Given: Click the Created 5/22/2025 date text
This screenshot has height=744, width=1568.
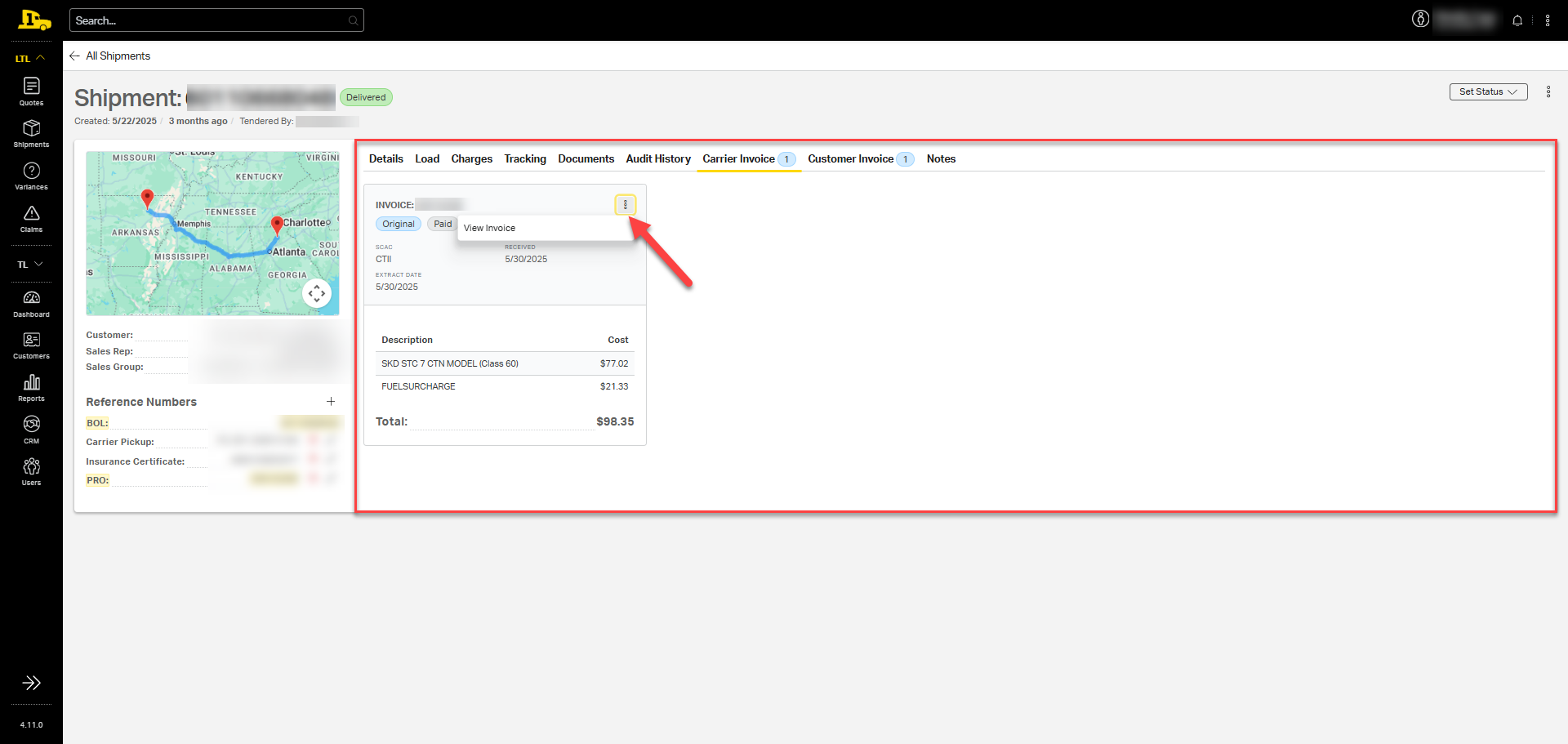Looking at the screenshot, I should pos(115,121).
